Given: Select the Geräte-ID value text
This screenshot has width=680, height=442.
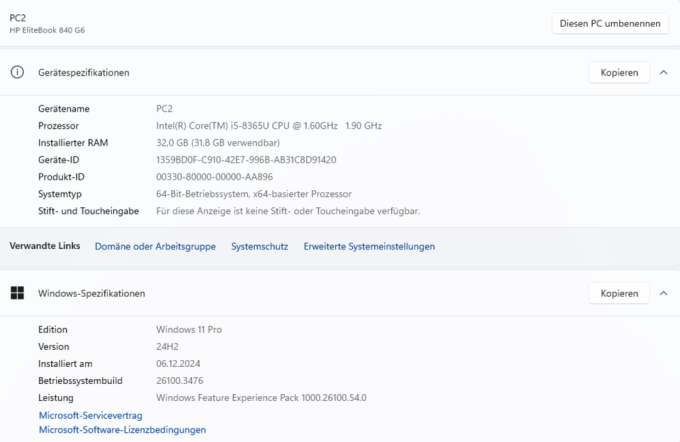Looking at the screenshot, I should pyautogui.click(x=246, y=160).
